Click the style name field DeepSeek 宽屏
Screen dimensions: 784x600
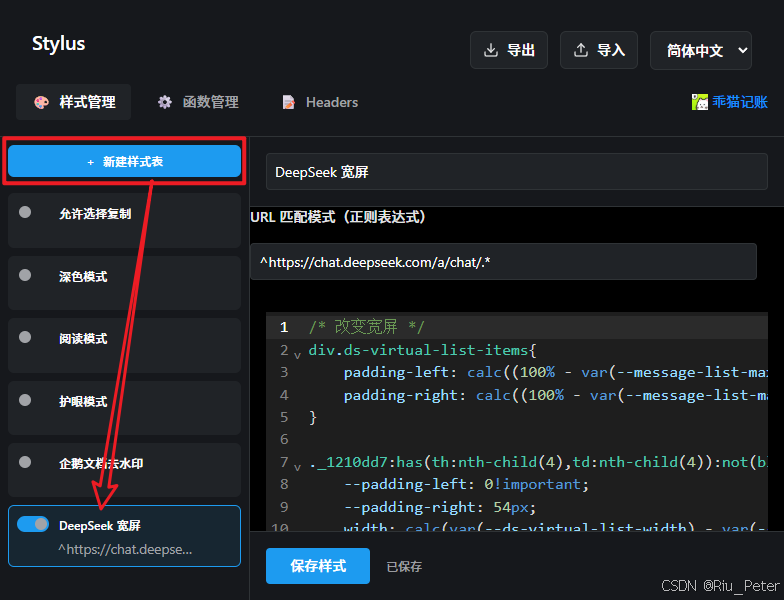516,172
